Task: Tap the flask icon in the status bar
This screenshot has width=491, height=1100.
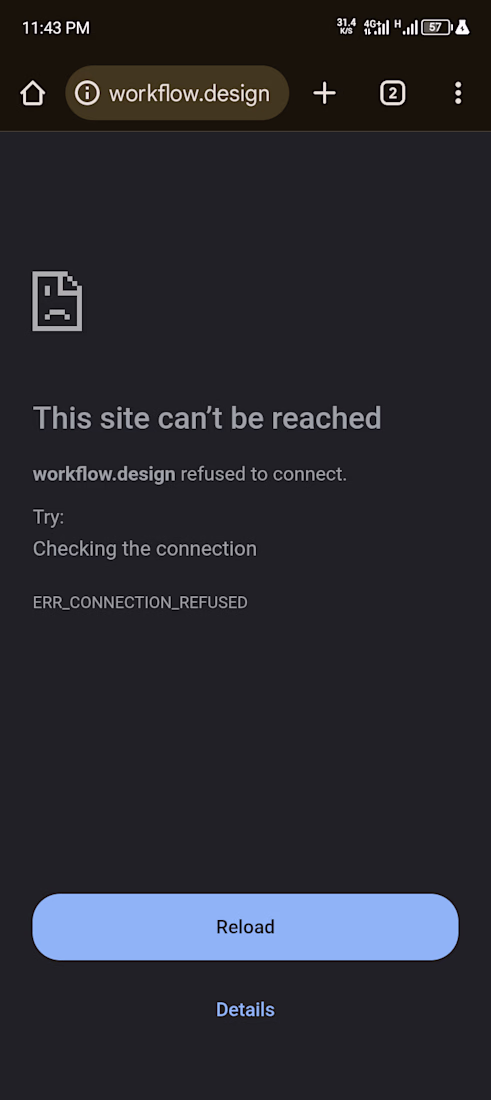Action: tap(462, 27)
